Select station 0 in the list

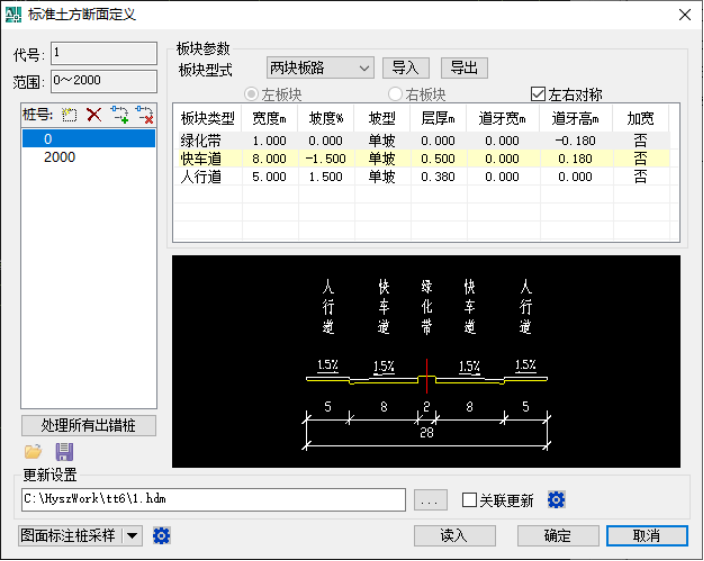(x=88, y=139)
